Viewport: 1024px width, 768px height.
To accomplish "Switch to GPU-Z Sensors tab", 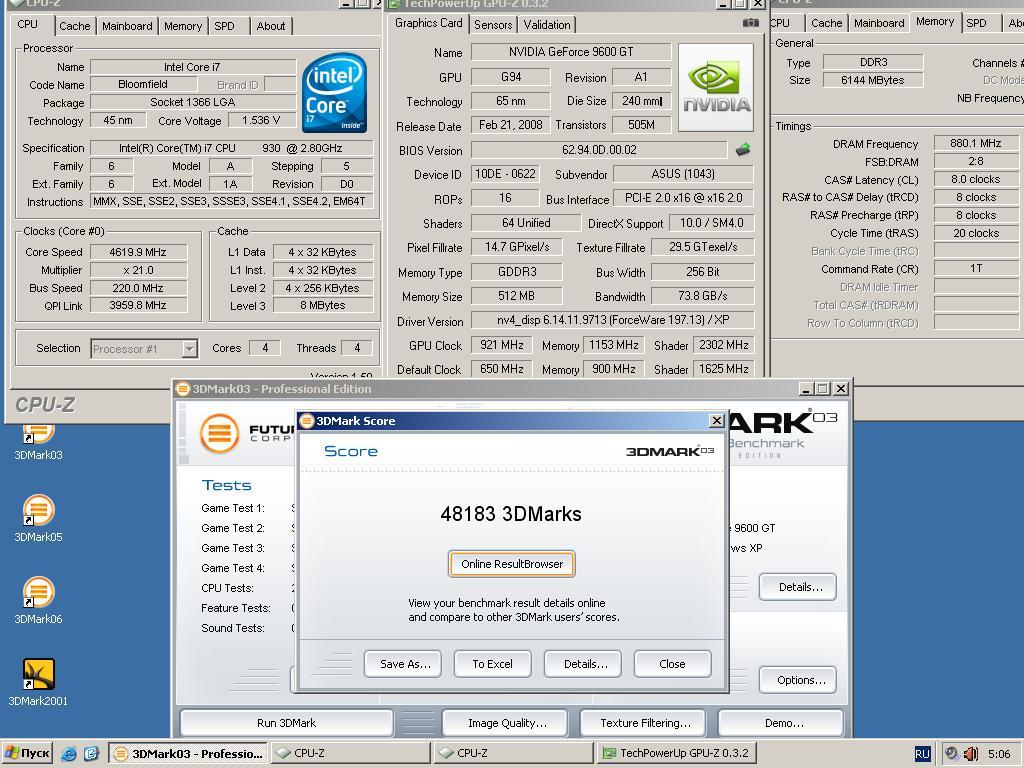I will pyautogui.click(x=492, y=25).
